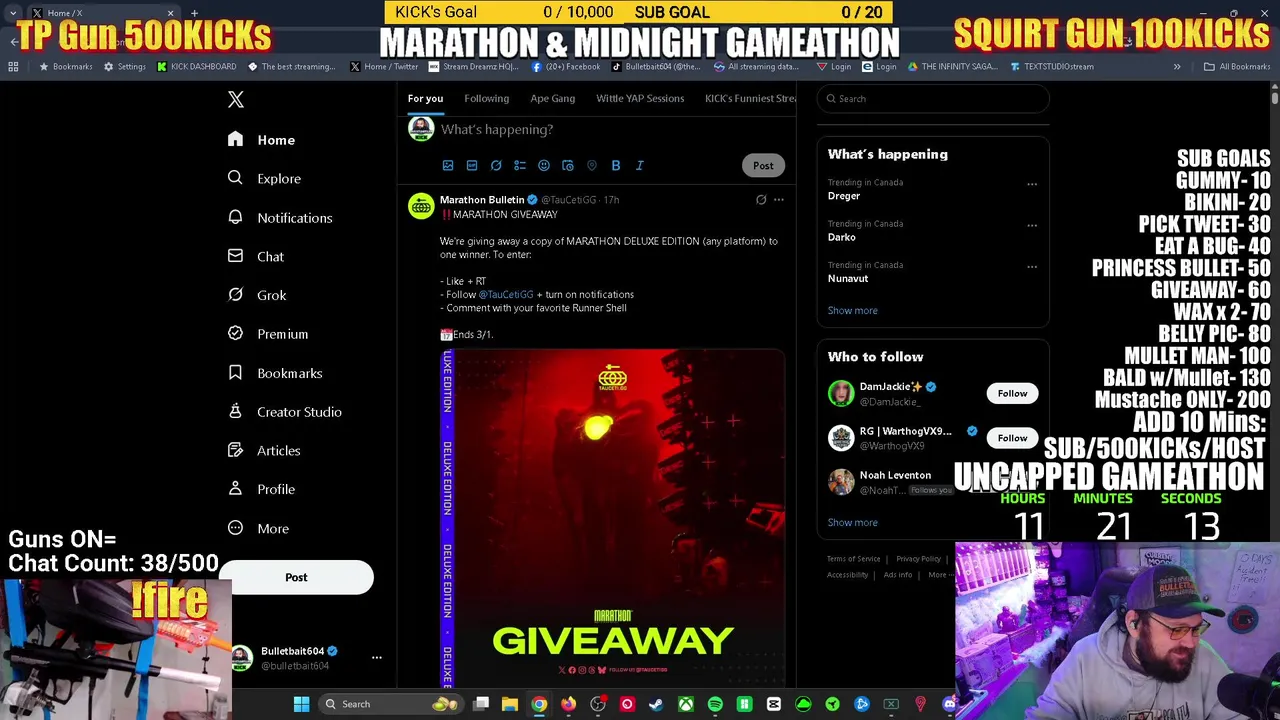
Task: Add a GIF to the new post
Action: coord(472,165)
